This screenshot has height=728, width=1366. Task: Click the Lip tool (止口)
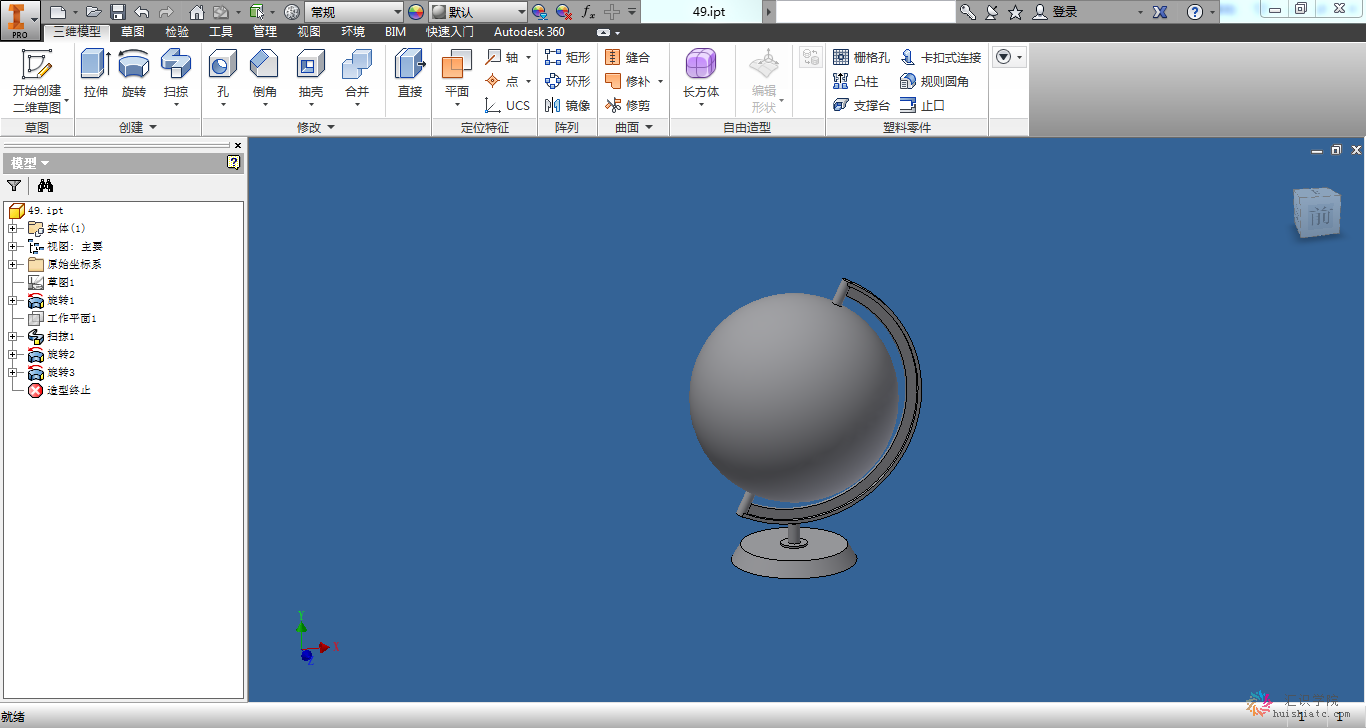pos(922,105)
